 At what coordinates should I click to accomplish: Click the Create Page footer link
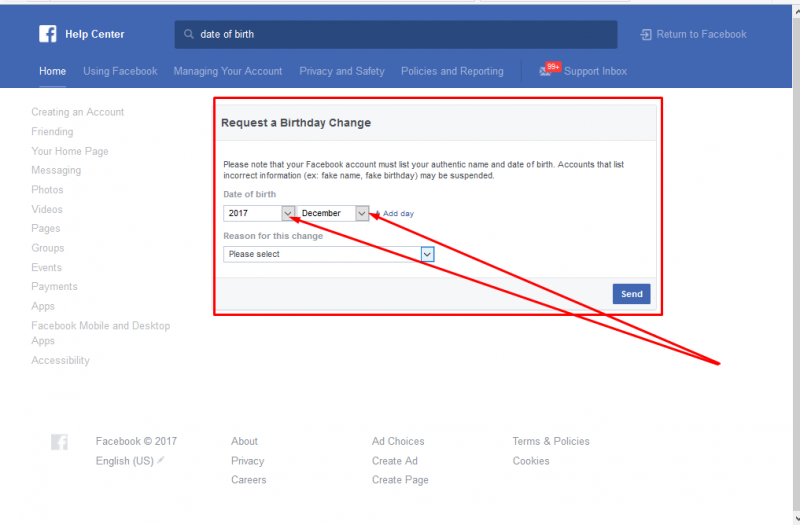pos(400,480)
